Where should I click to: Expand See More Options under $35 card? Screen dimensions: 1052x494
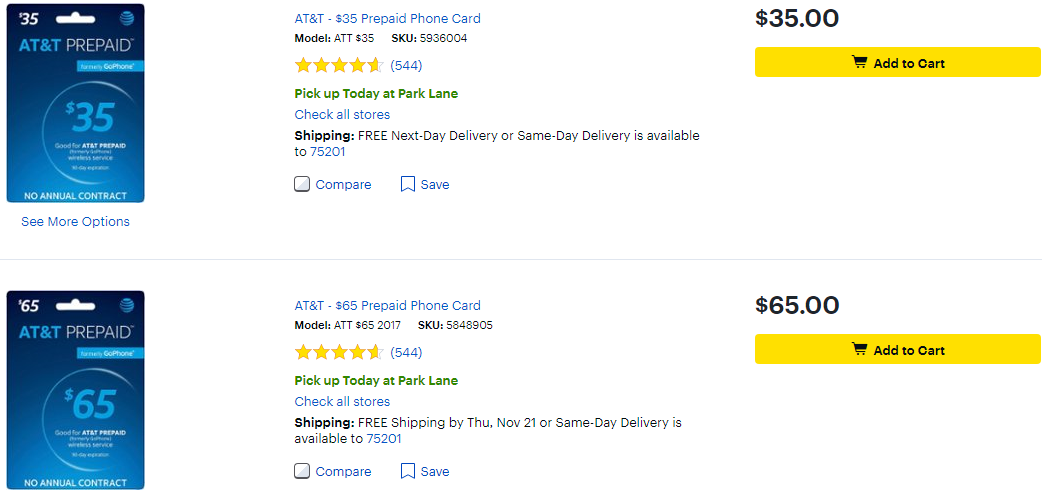pos(75,221)
